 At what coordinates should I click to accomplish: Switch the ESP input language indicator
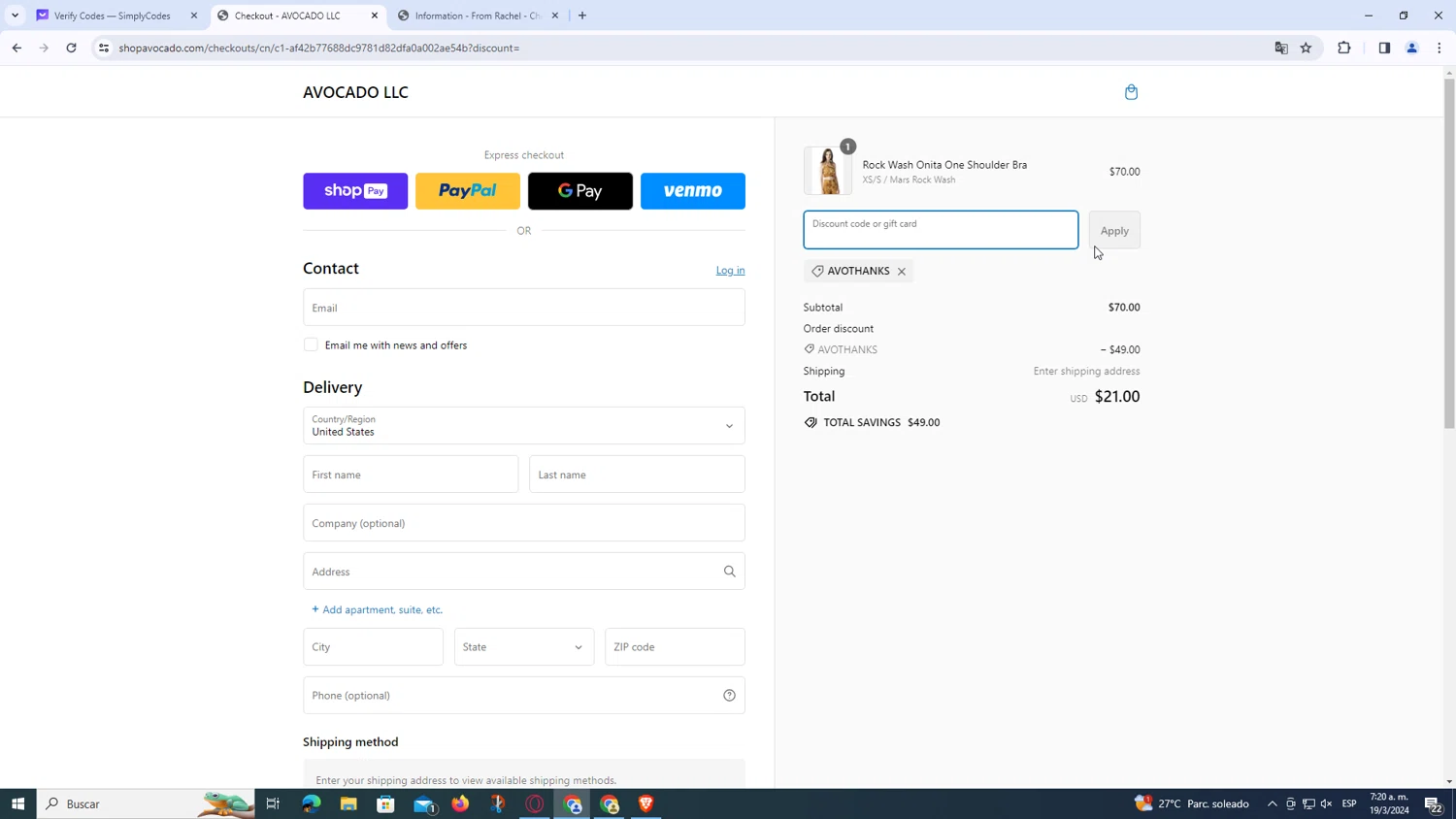click(1349, 803)
